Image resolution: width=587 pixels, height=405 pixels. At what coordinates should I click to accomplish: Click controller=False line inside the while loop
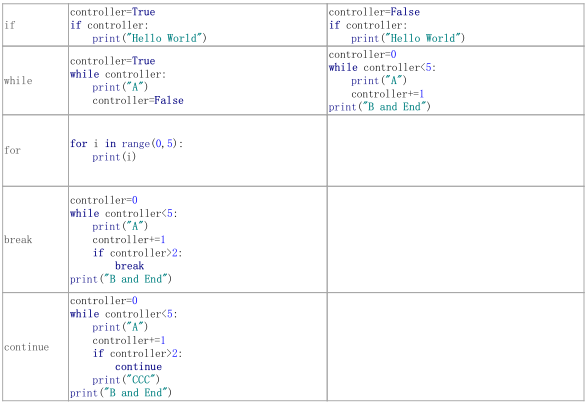(138, 100)
